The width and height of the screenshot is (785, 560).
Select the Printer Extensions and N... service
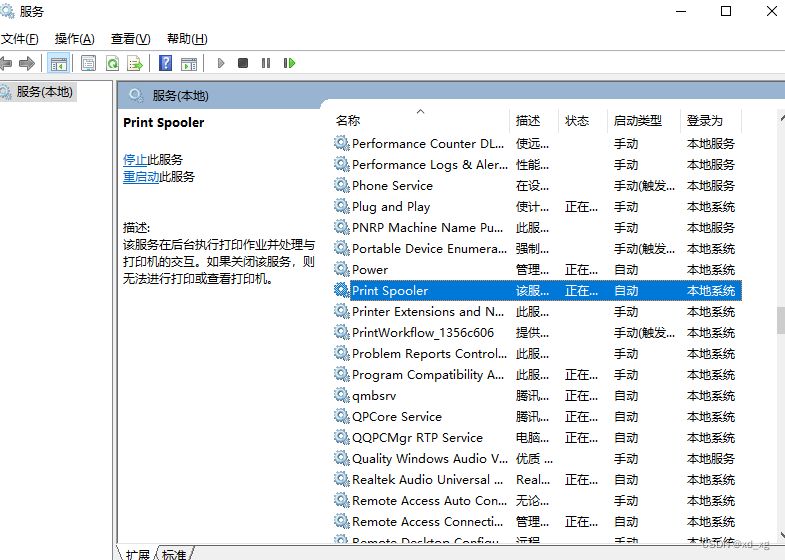tap(537, 312)
